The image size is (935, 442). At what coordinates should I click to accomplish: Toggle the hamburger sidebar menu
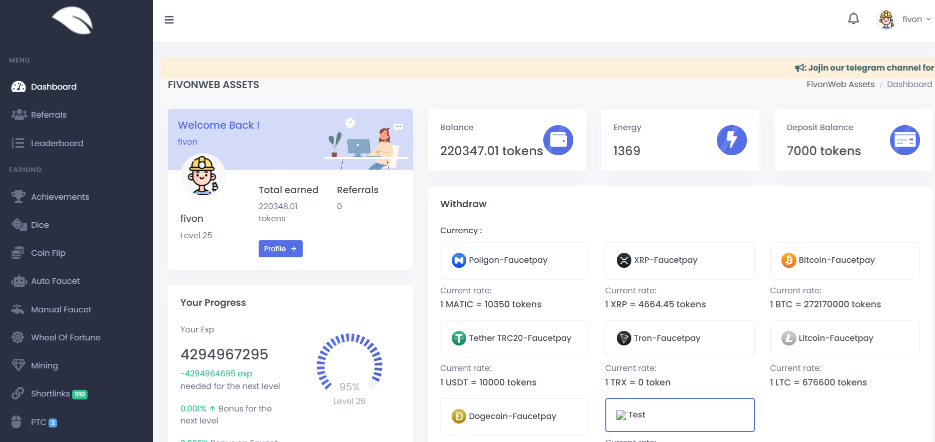coord(169,20)
